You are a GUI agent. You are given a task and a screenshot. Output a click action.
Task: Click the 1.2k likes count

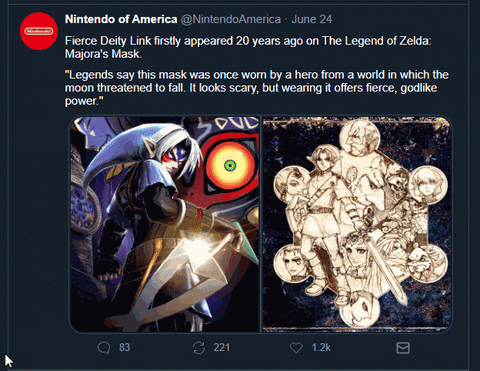click(321, 347)
